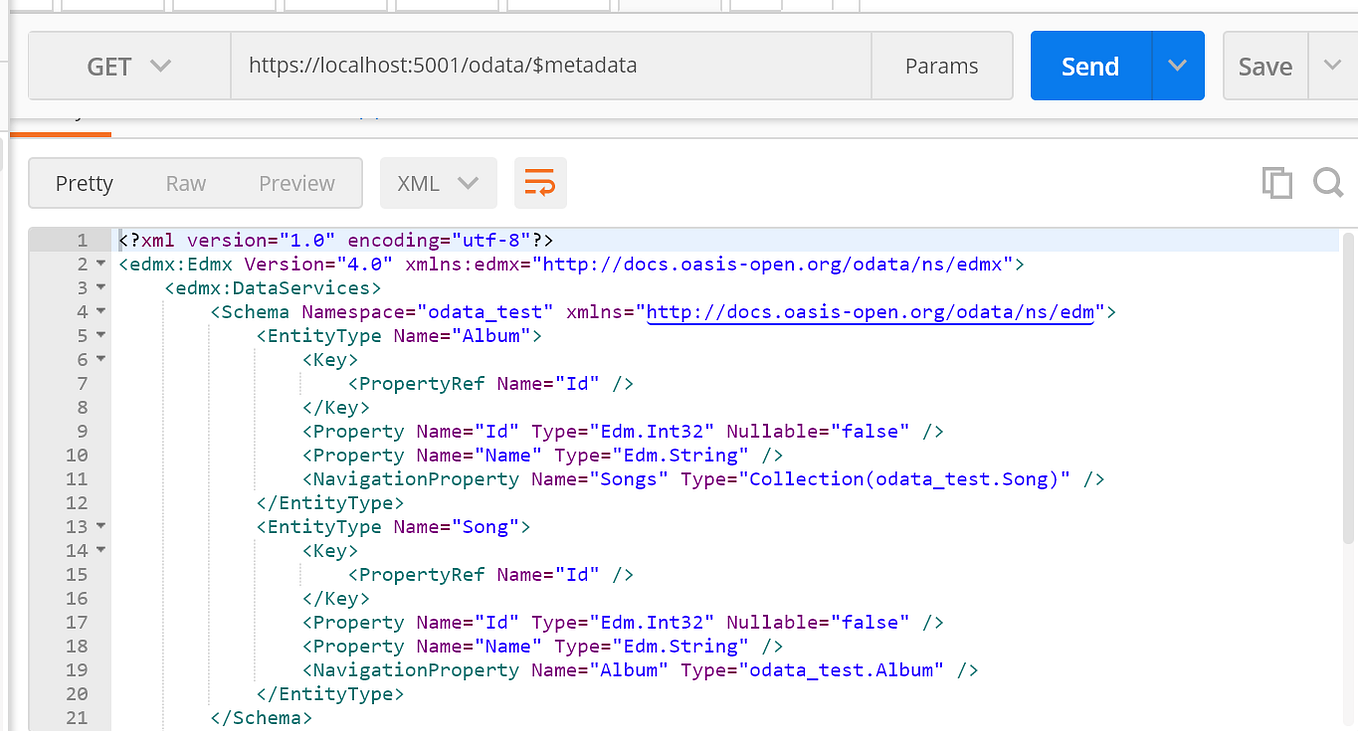Image resolution: width=1358 pixels, height=731 pixels.
Task: Collapse Song EntityType on line 13
Action: point(100,527)
